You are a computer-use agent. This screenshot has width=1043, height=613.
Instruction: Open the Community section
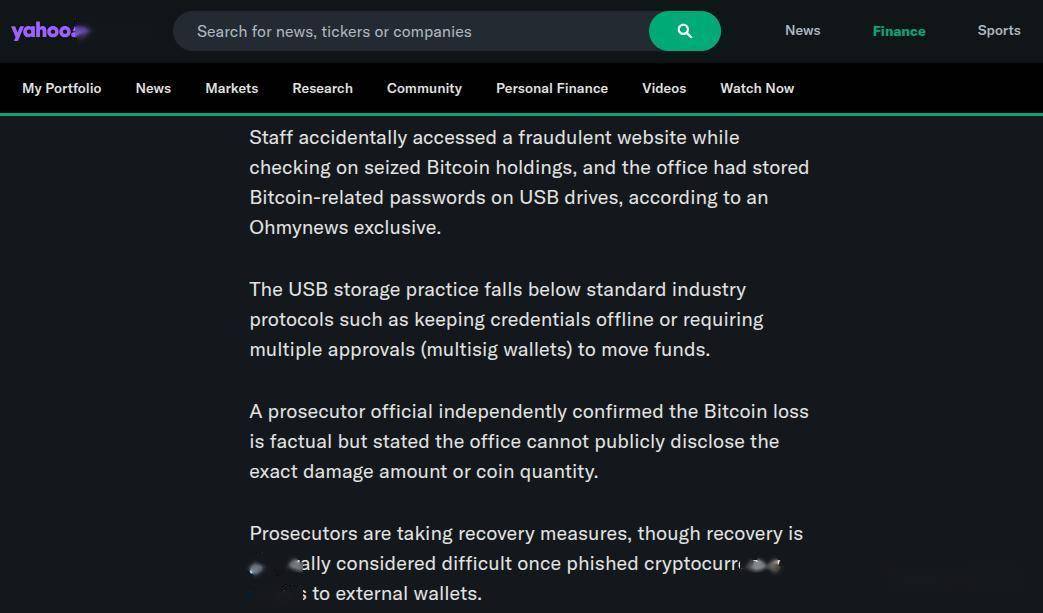424,88
